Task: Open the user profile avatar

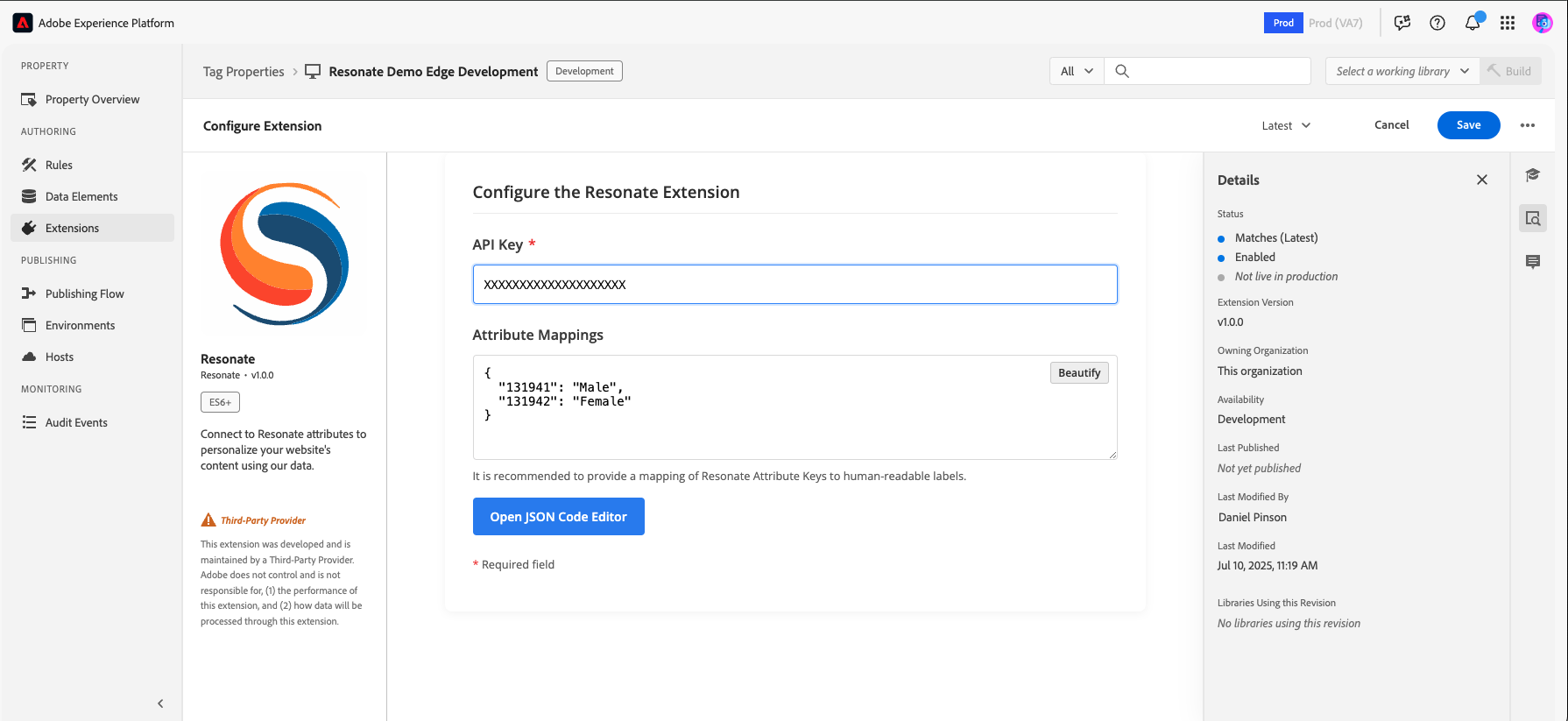Action: (x=1543, y=23)
